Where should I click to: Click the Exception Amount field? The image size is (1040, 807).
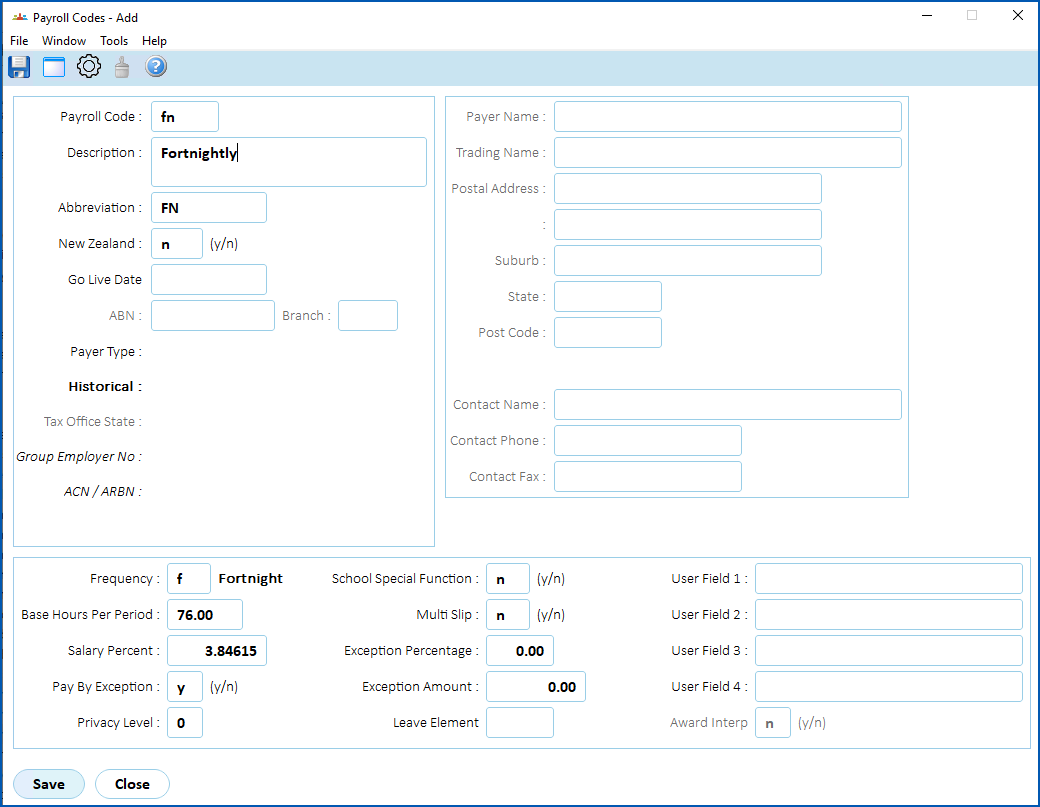pos(536,687)
